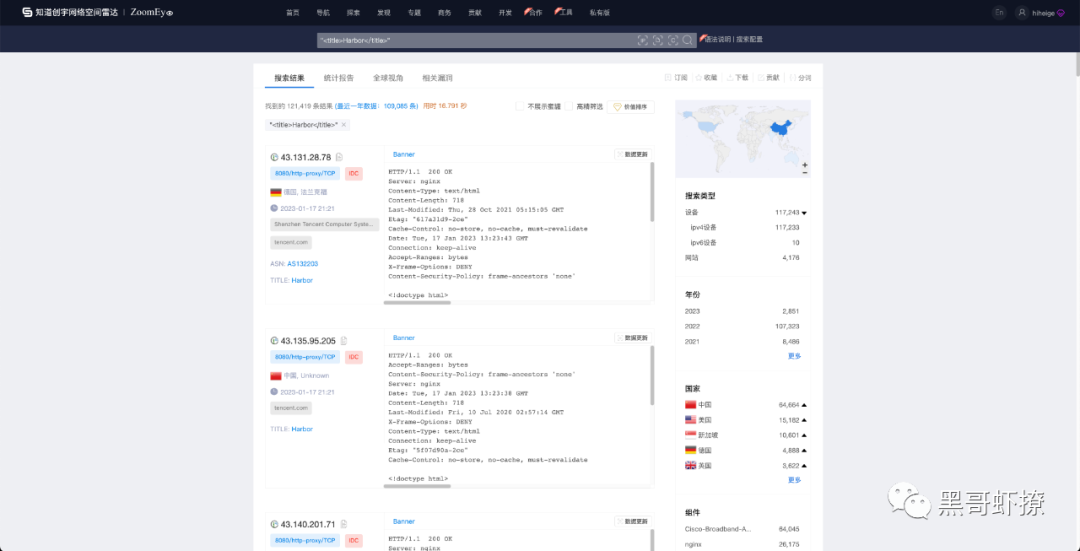Open 工具 in top navigation
Screen dimensions: 1080x551
pos(565,12)
